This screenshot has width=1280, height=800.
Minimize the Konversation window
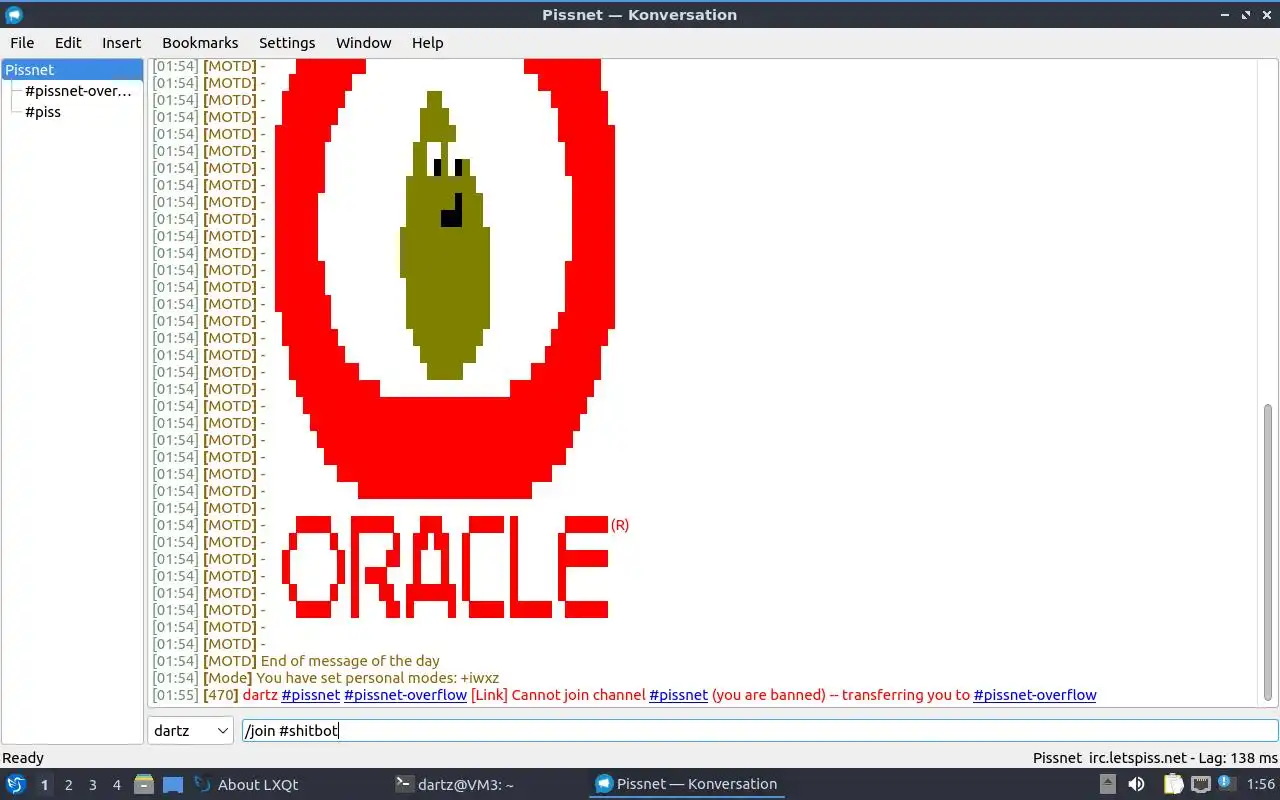(1226, 15)
